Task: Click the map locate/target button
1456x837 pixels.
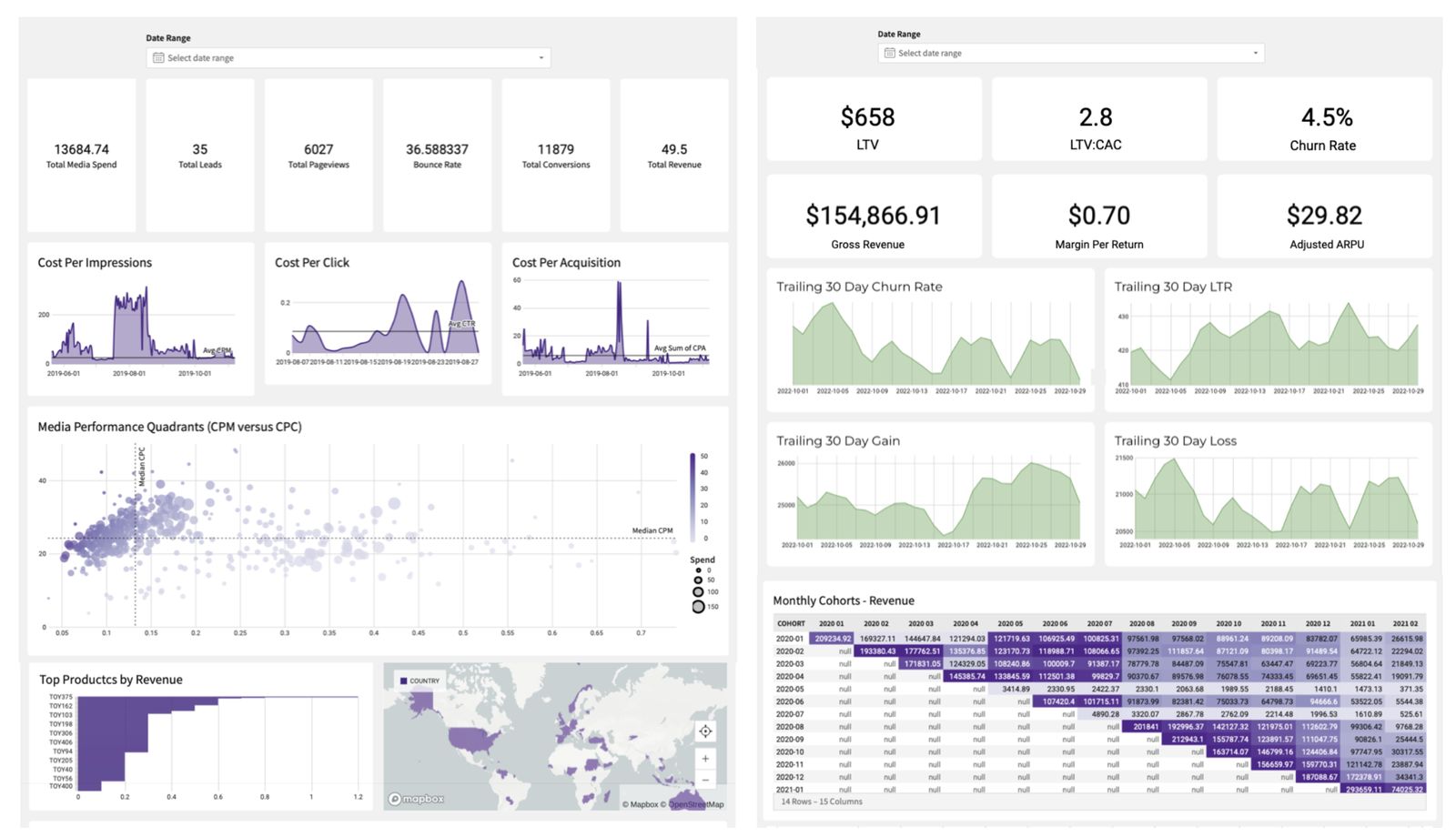Action: [705, 731]
